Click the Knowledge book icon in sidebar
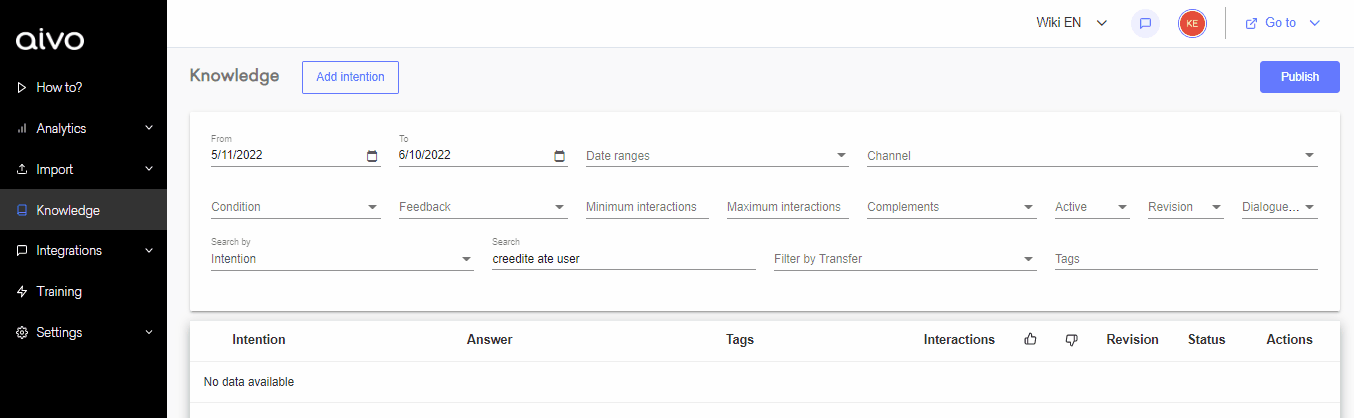This screenshot has width=1354, height=418. tap(22, 211)
